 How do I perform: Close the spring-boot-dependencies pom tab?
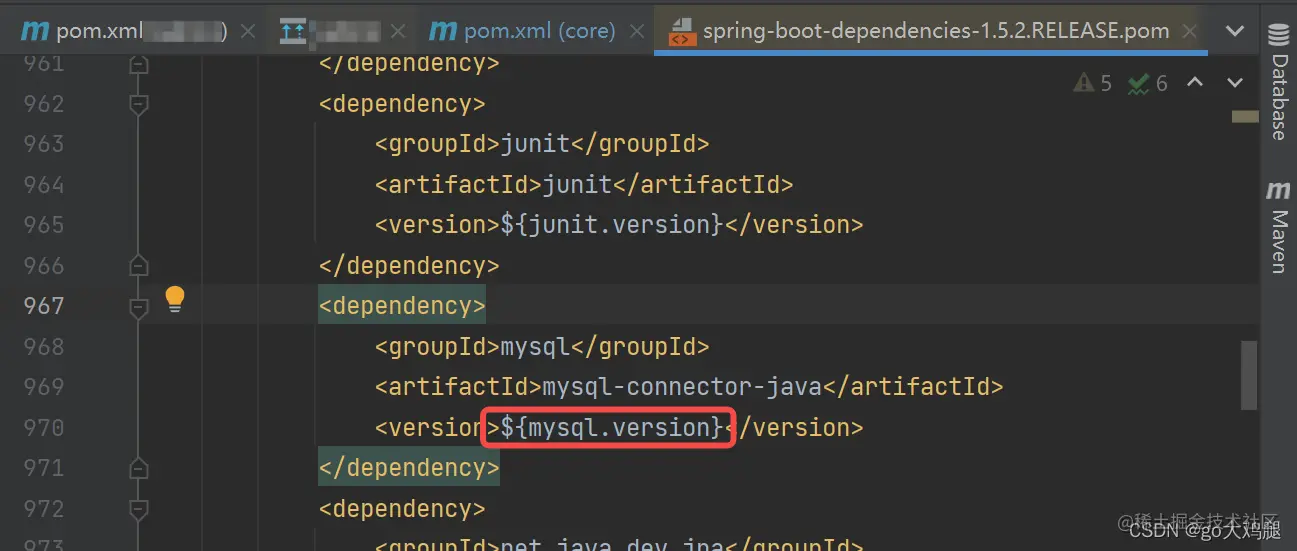pos(1189,31)
